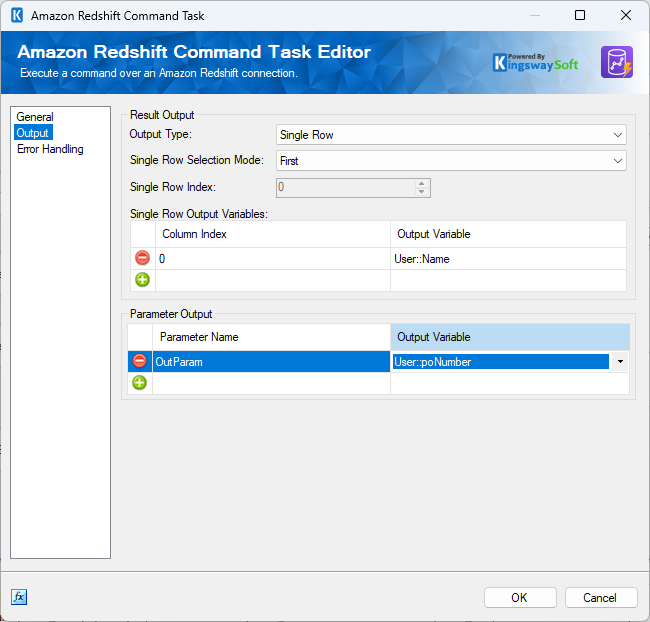Decrease the Single Row Index value
Image resolution: width=650 pixels, height=622 pixels.
click(x=422, y=192)
